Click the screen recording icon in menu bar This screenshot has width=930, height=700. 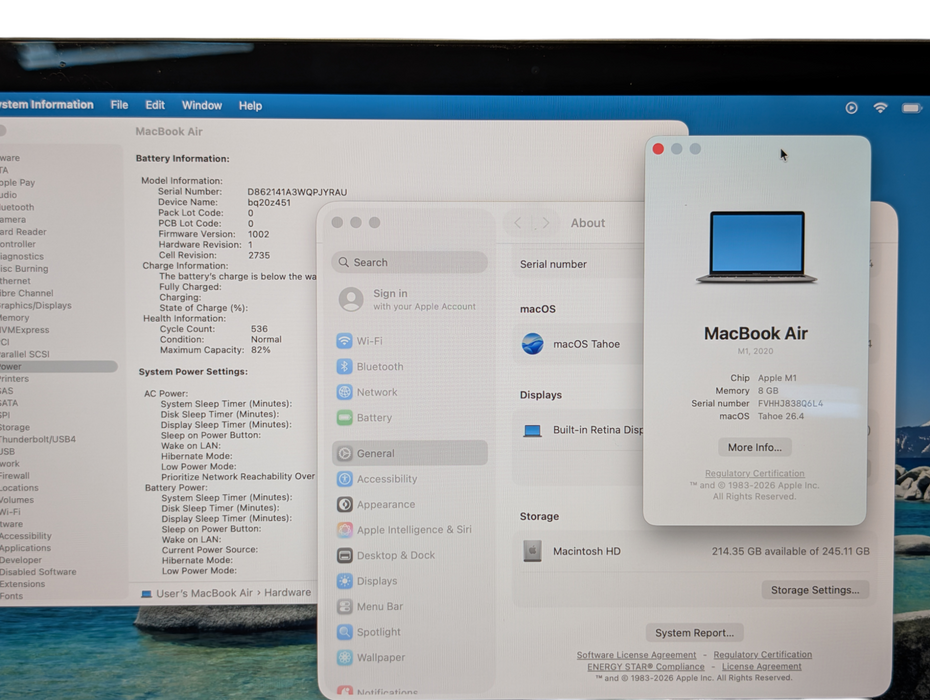[851, 108]
